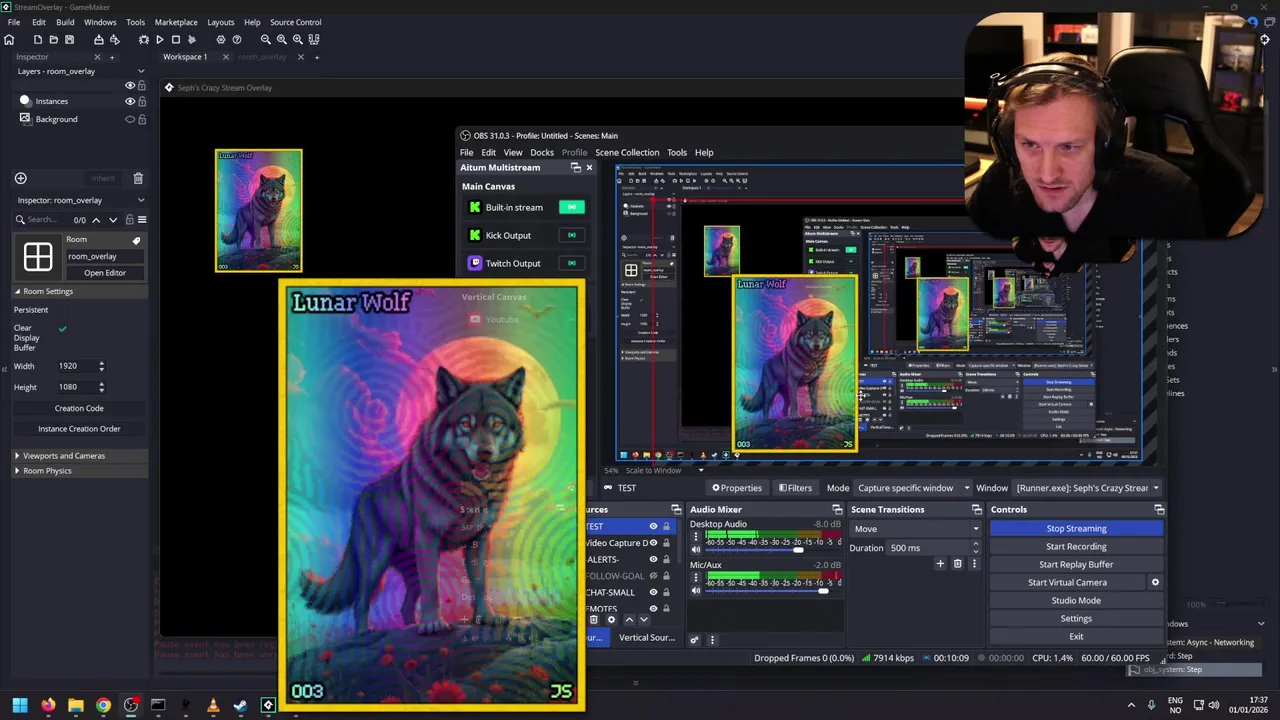Switch to the Workspace 1 tab

(185, 57)
